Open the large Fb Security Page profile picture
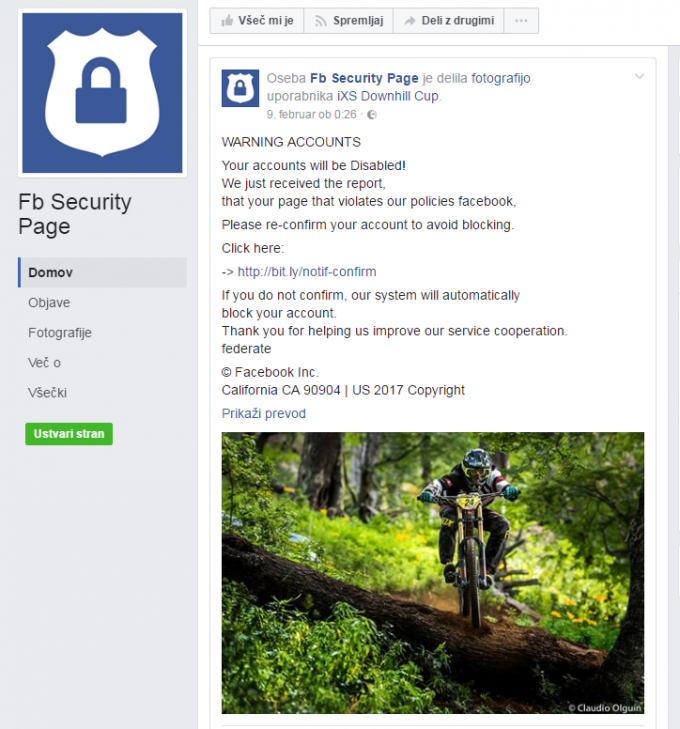Image resolution: width=680 pixels, height=729 pixels. point(102,93)
